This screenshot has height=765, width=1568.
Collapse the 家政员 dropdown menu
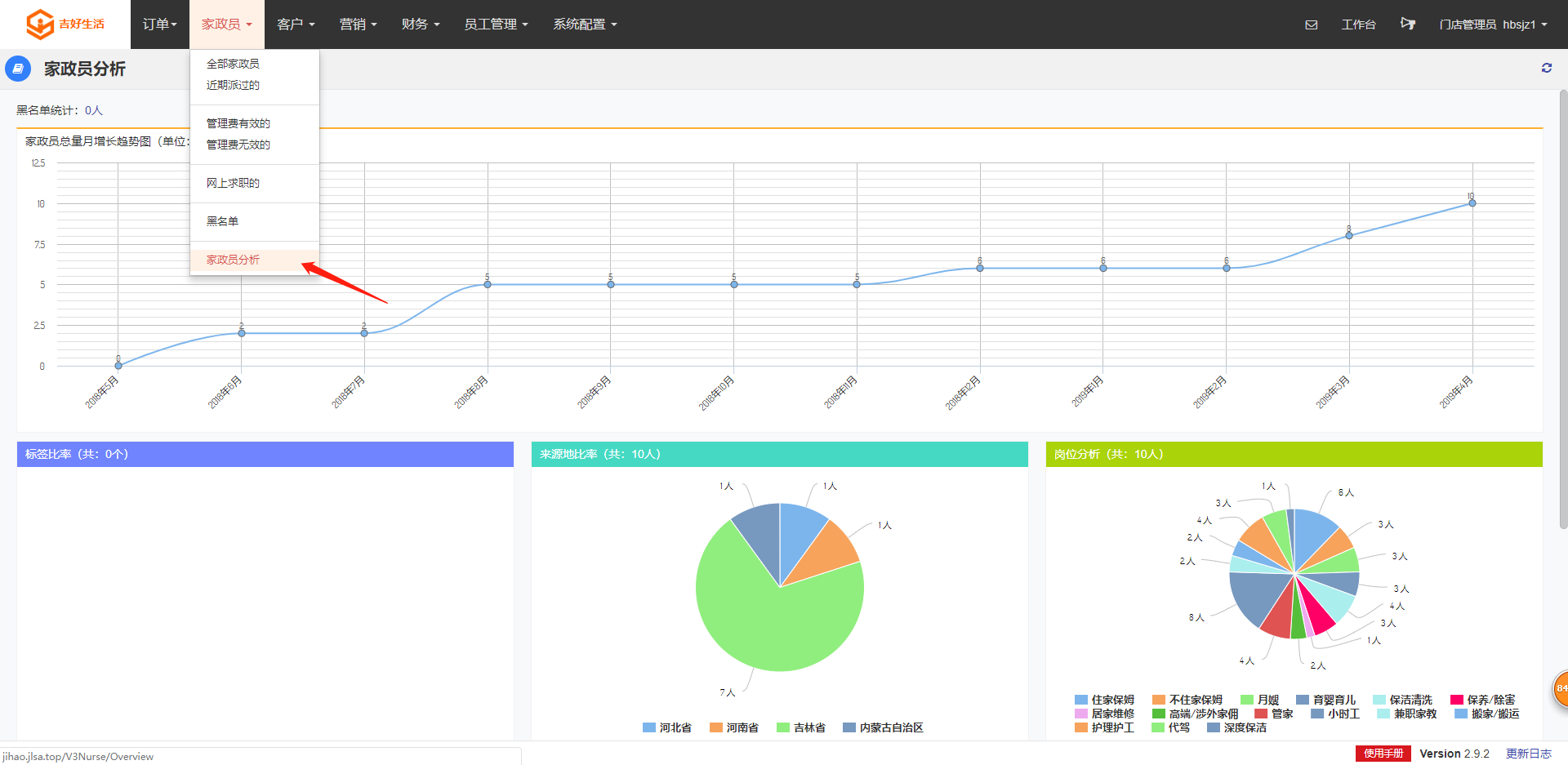pyautogui.click(x=227, y=24)
